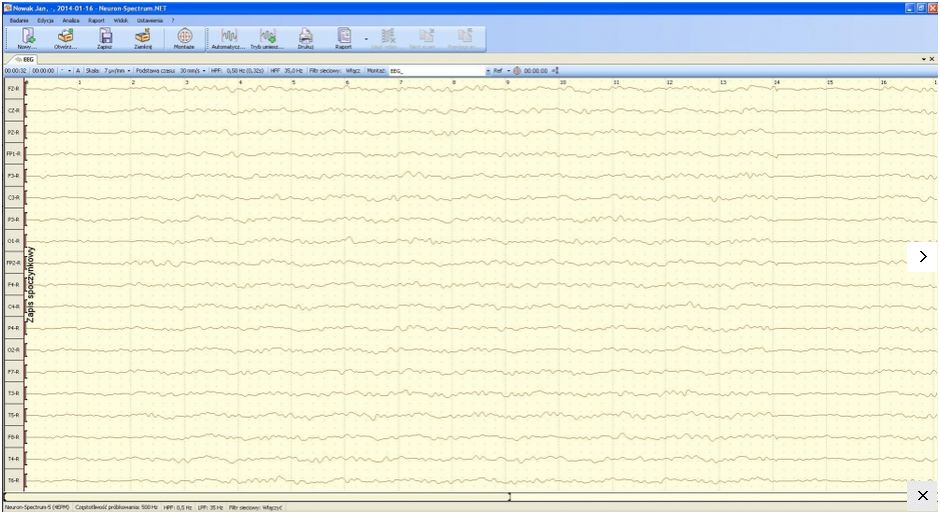The height and width of the screenshot is (514, 940).
Task: Toggle the O1-R channel label
Action: (x=13, y=241)
